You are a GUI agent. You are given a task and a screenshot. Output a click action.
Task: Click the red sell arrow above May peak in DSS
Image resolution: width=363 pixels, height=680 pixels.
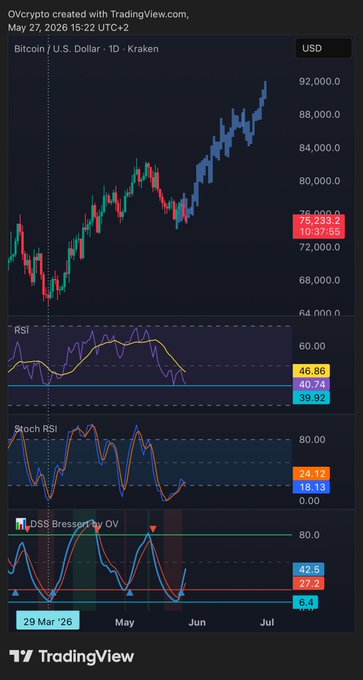[153, 529]
